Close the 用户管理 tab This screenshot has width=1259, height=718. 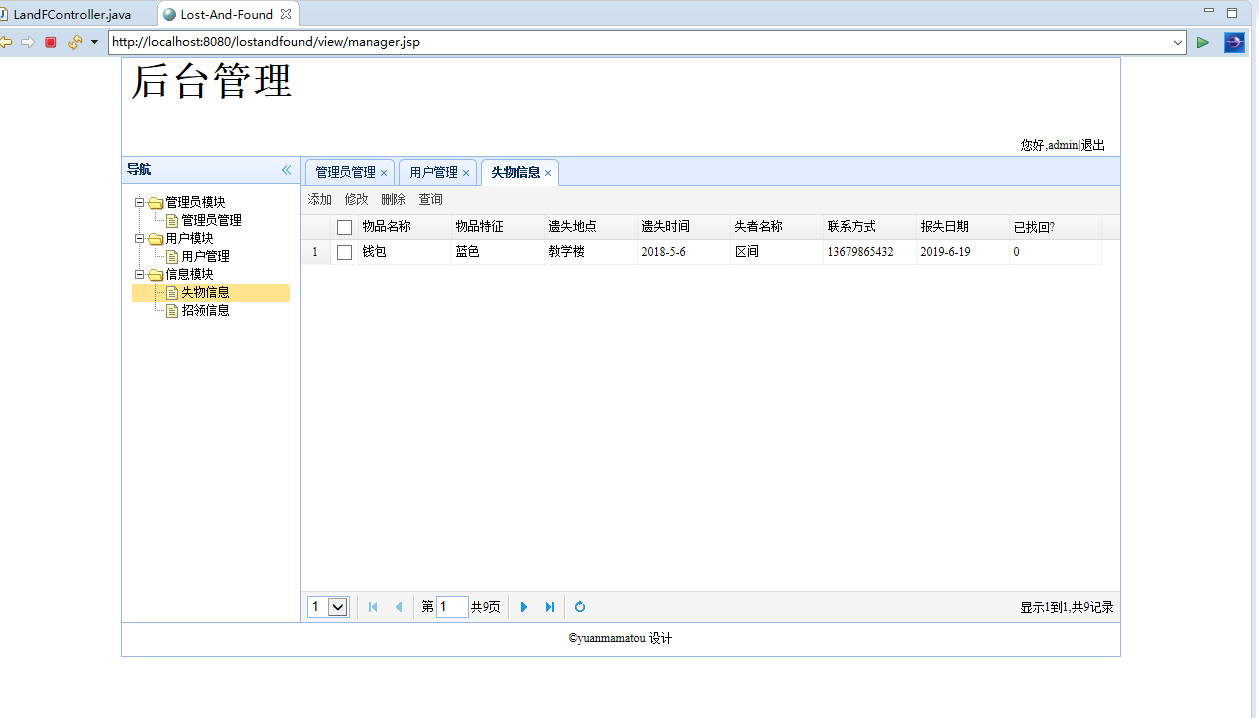[466, 173]
